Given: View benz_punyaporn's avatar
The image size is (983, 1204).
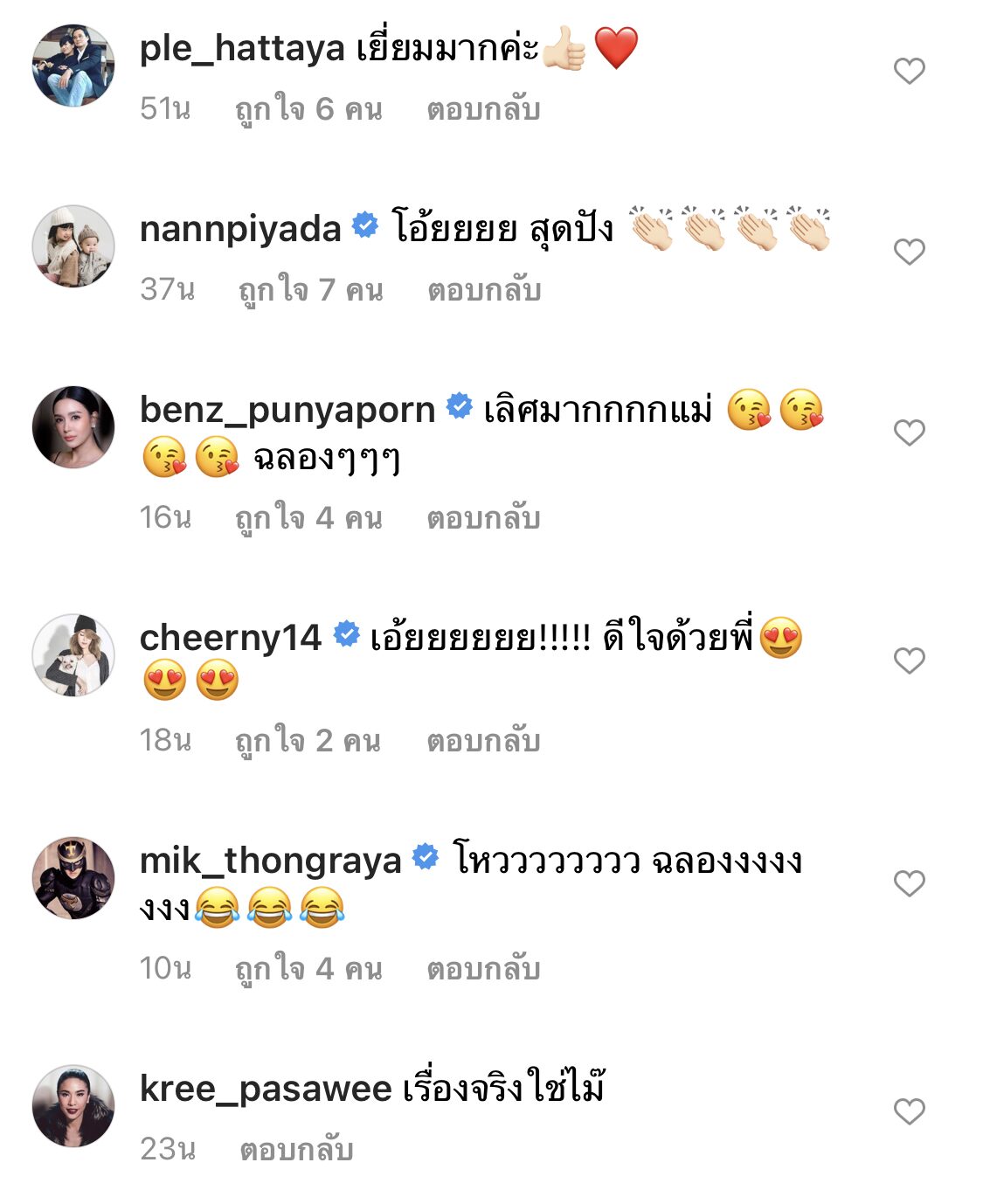Looking at the screenshot, I should [x=73, y=427].
